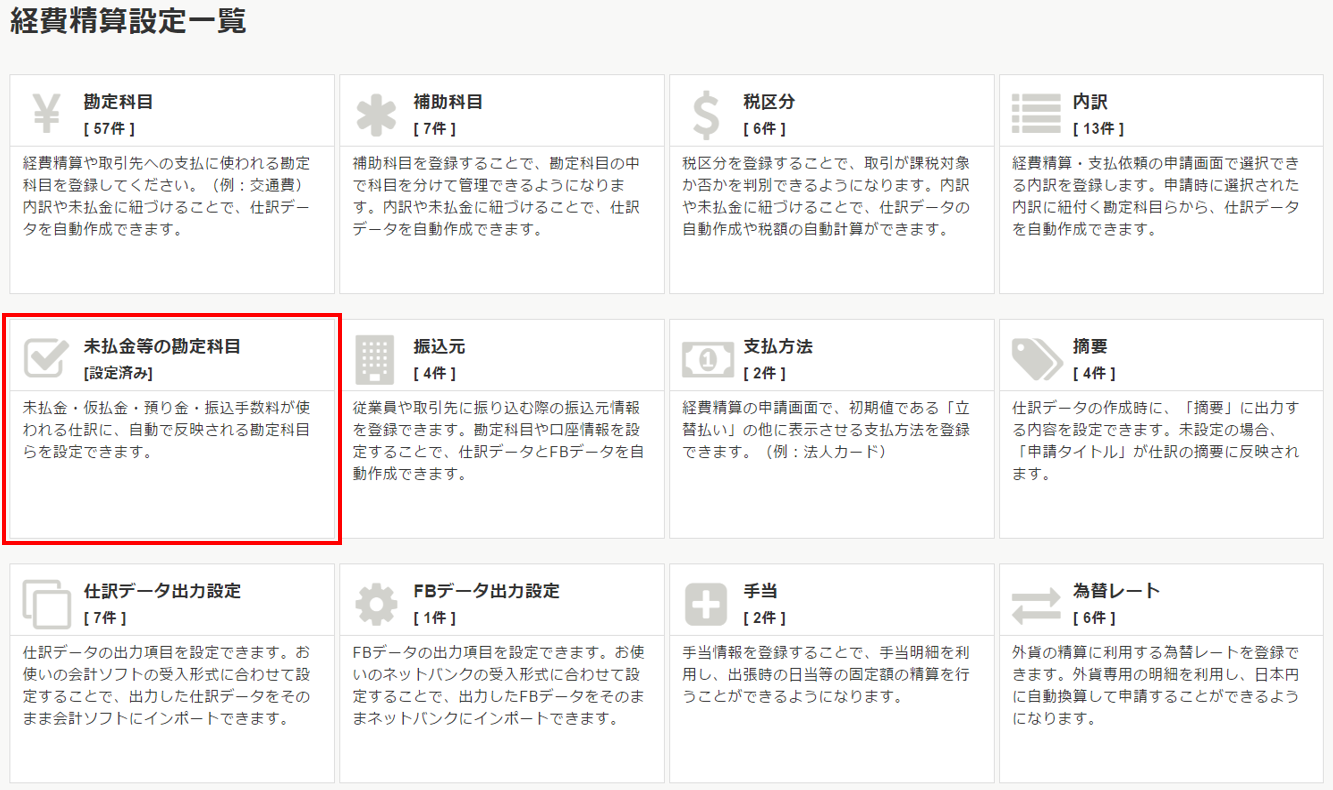Open the 勘定科目 settings link
The width and height of the screenshot is (1333, 790).
tap(118, 102)
